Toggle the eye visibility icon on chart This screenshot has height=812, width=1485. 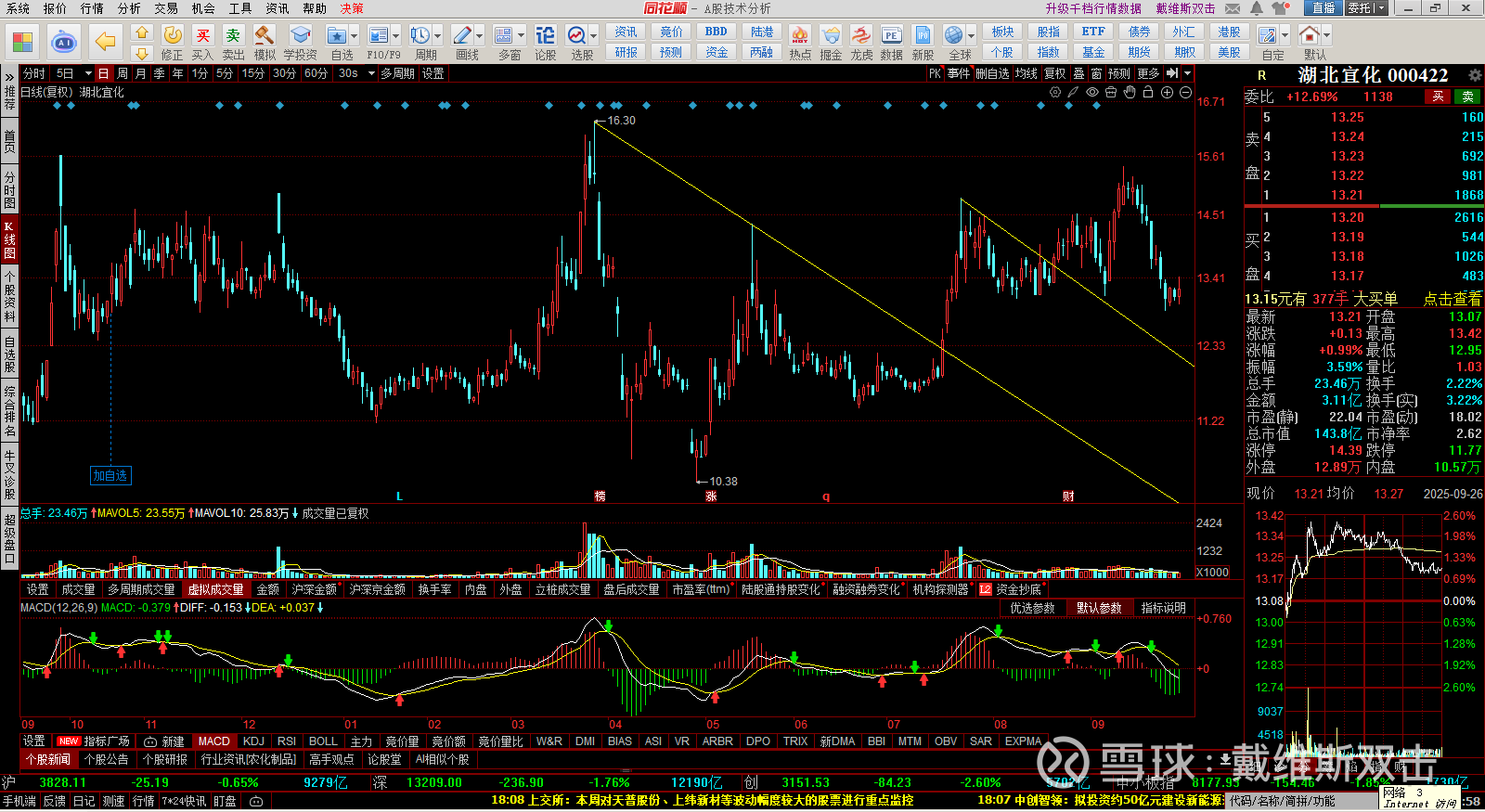[1092, 93]
